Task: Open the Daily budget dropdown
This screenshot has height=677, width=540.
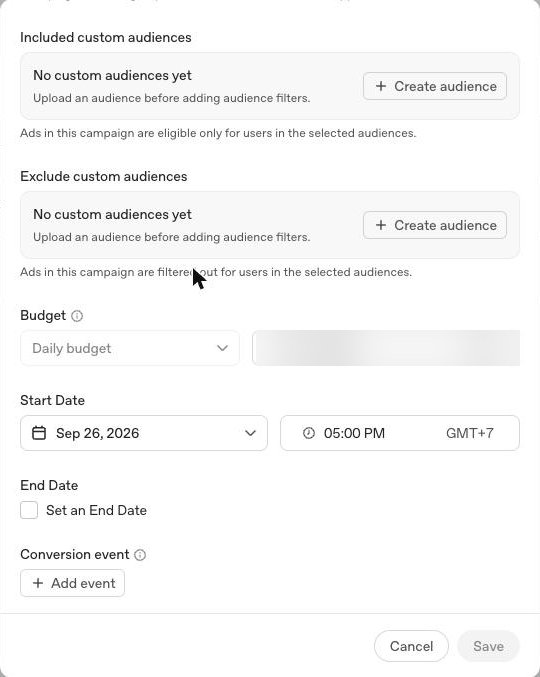Action: click(x=130, y=348)
